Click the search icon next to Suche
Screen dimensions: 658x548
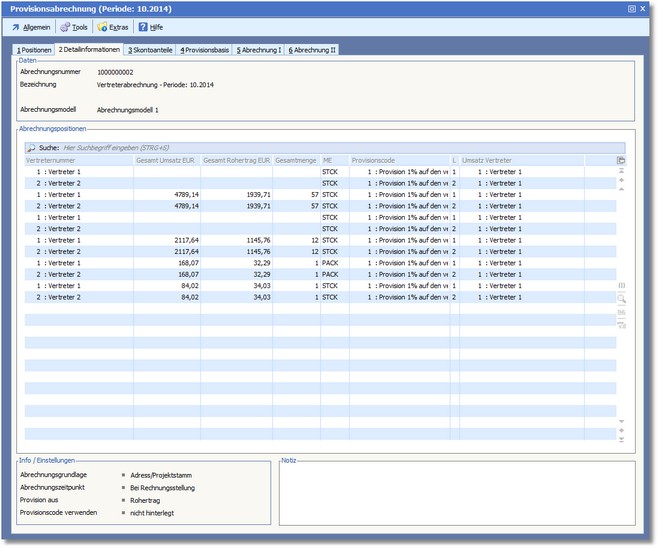pos(31,147)
